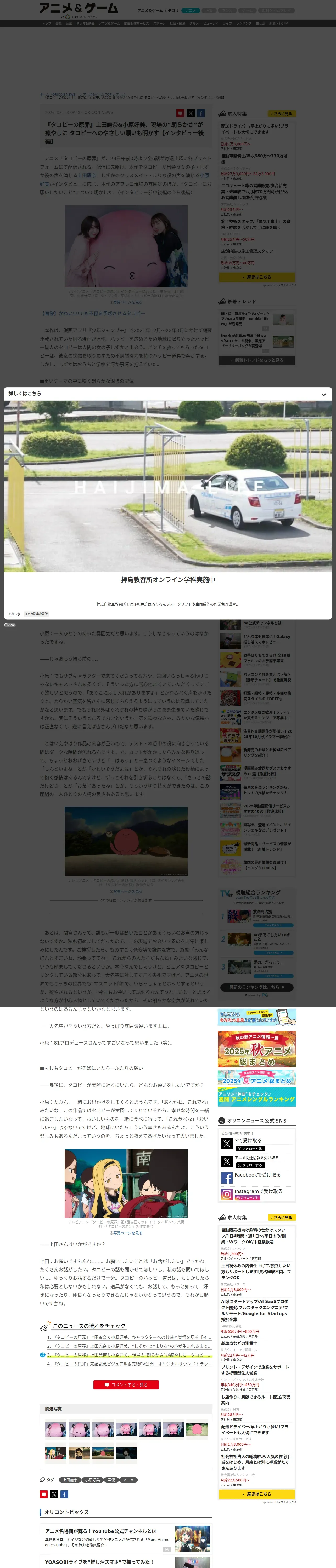Viewport: 336px width, 1568px height.
Task: Click the 拝島自動車教習所 advertiser label
Action: pos(36,614)
